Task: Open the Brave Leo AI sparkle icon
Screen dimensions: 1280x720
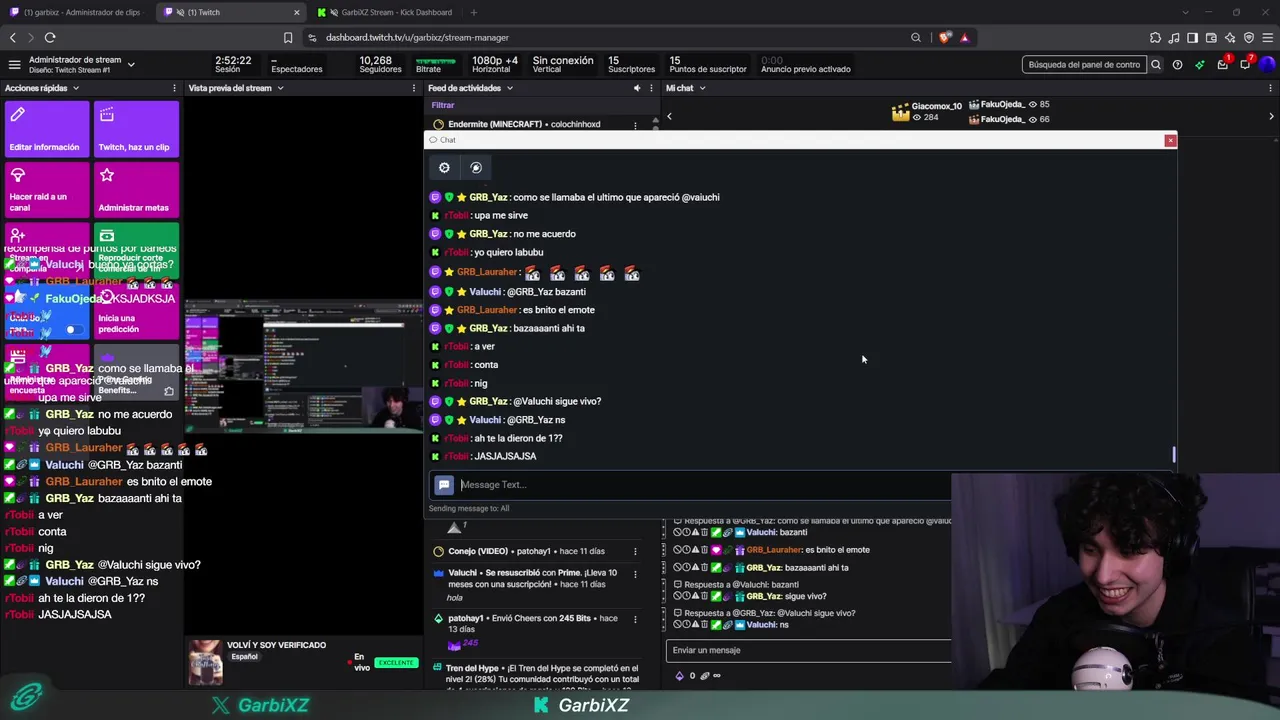Action: point(1230,37)
